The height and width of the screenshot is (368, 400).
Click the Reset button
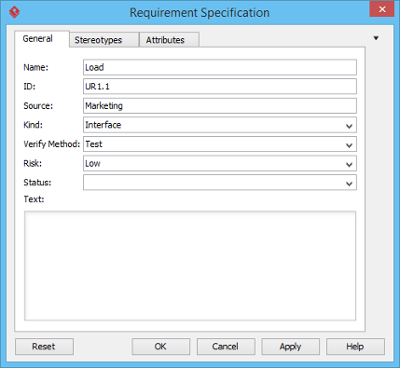click(x=44, y=347)
